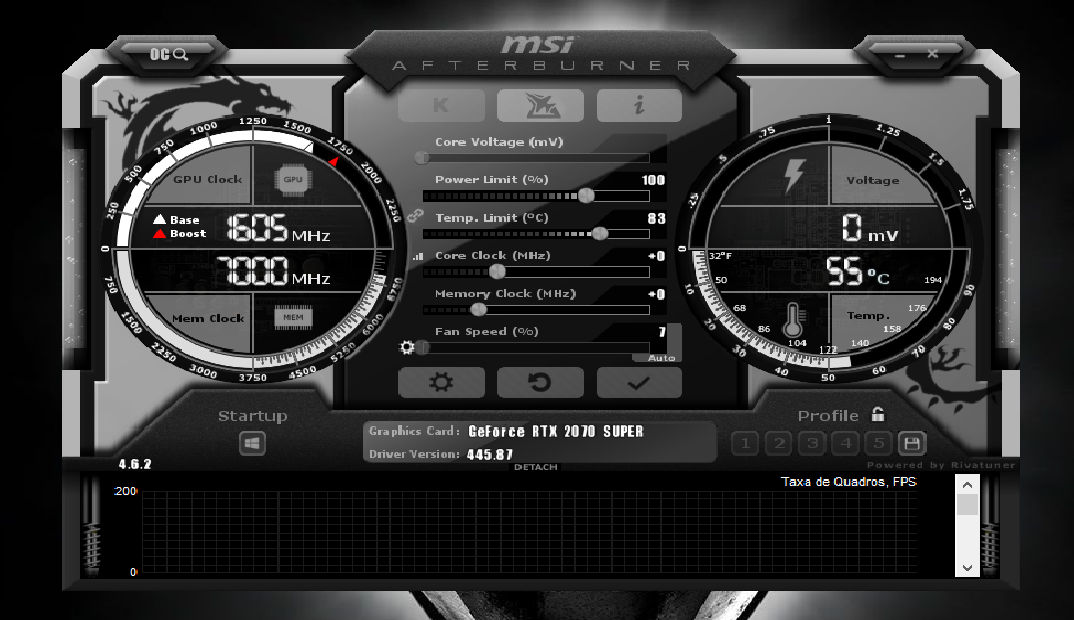This screenshot has height=620, width=1074.
Task: Open the OC Scanner
Action: pyautogui.click(x=168, y=54)
